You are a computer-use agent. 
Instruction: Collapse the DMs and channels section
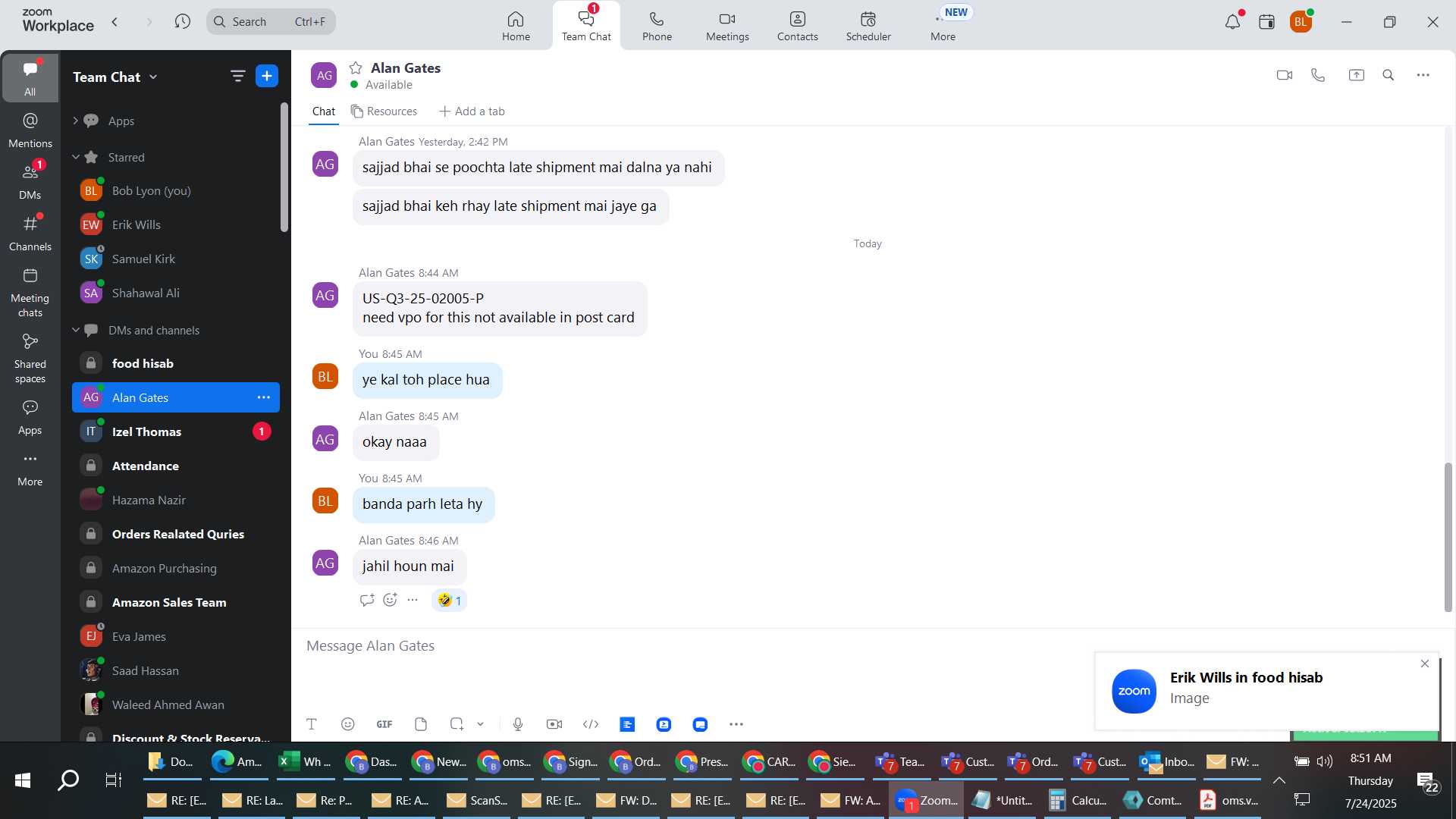75,330
